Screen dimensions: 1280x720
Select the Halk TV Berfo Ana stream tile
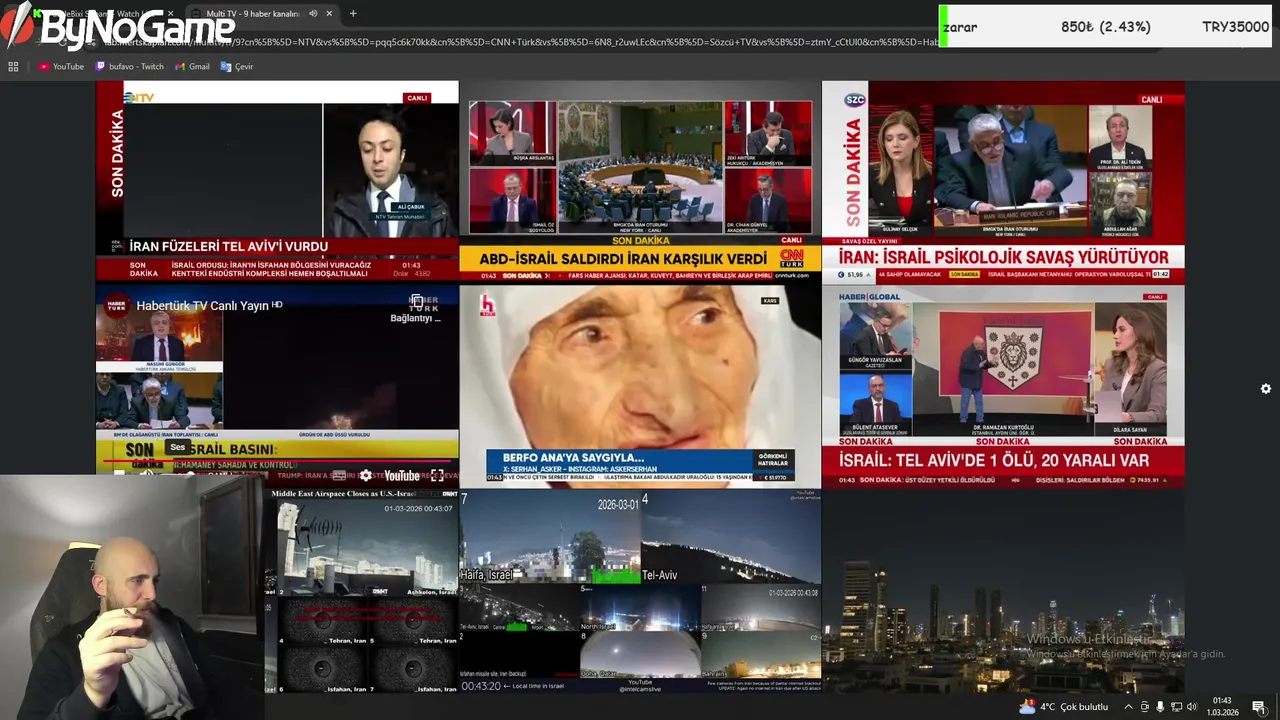640,387
